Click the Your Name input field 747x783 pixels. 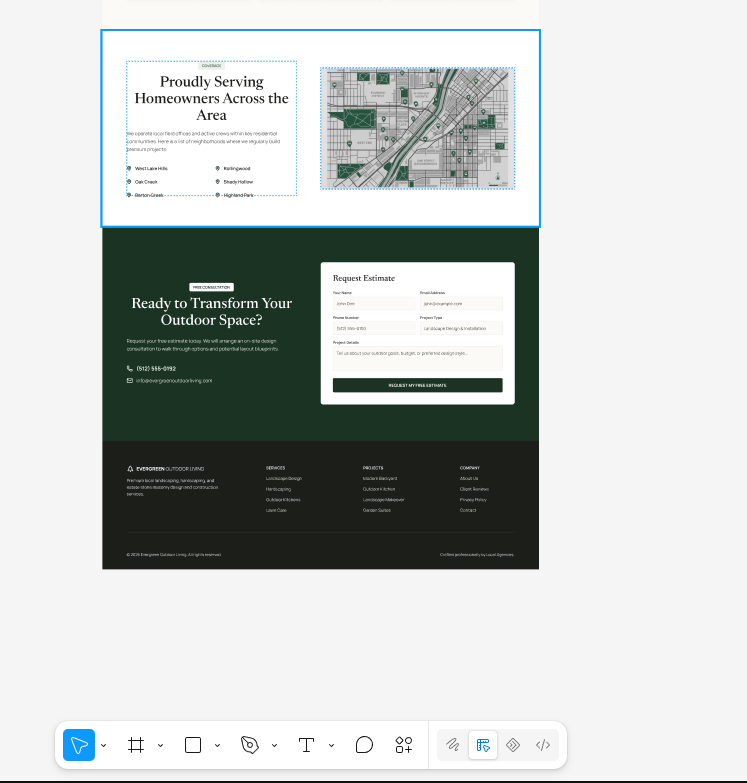374,304
